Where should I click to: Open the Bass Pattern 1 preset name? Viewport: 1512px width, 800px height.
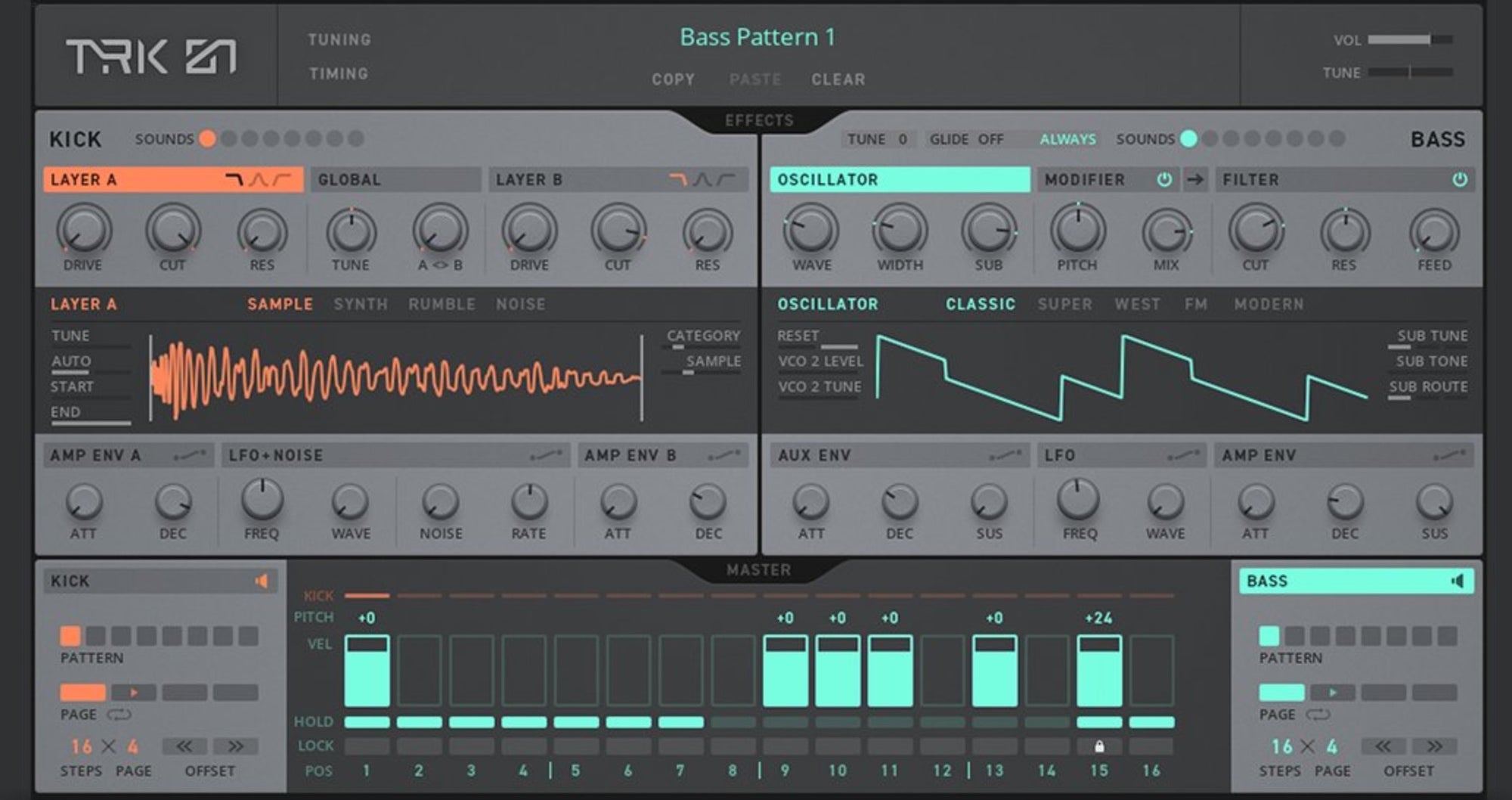(757, 37)
